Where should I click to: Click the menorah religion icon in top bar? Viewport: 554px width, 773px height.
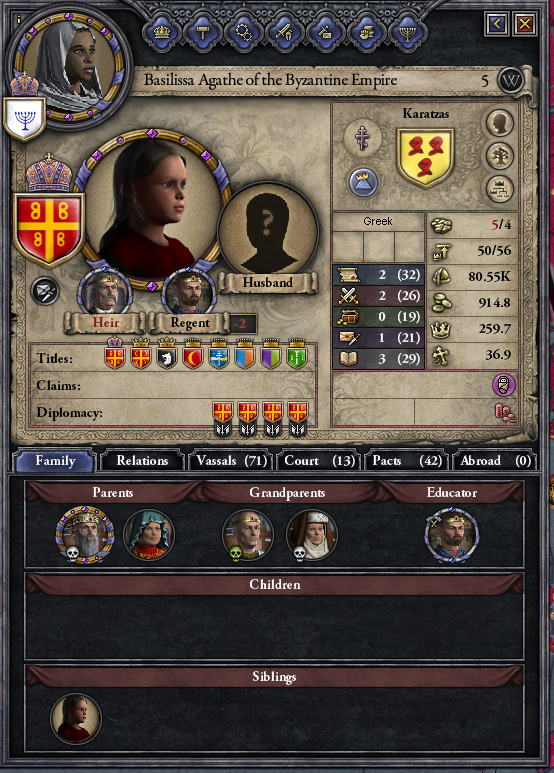click(408, 32)
